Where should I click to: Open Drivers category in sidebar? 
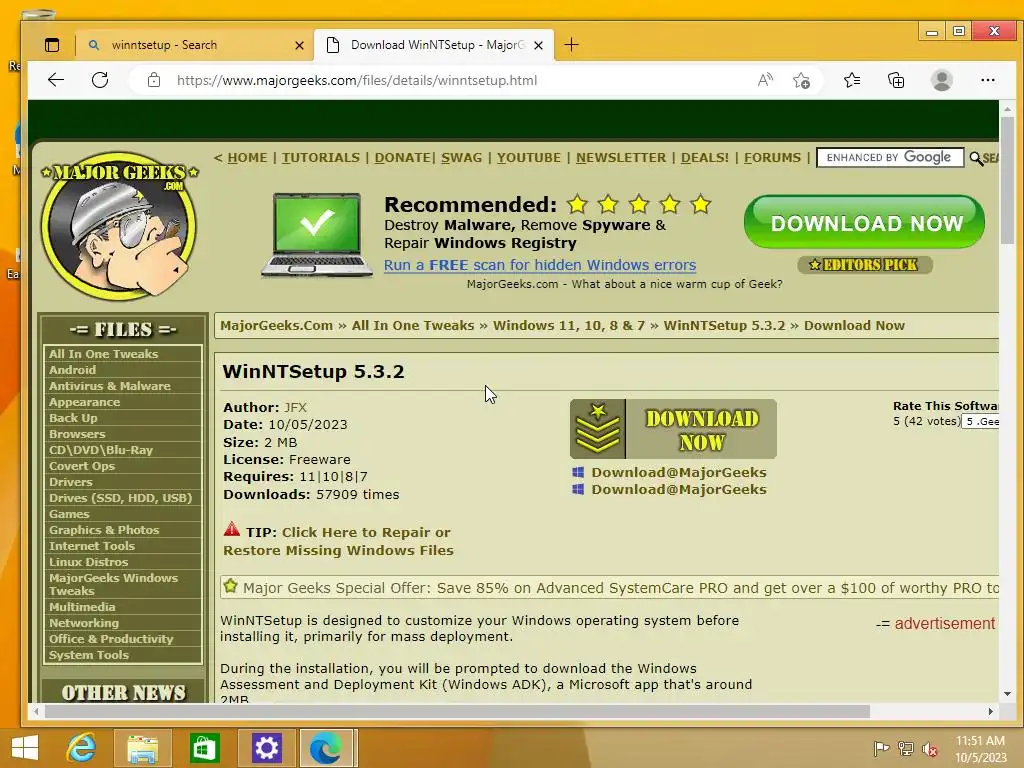71,482
